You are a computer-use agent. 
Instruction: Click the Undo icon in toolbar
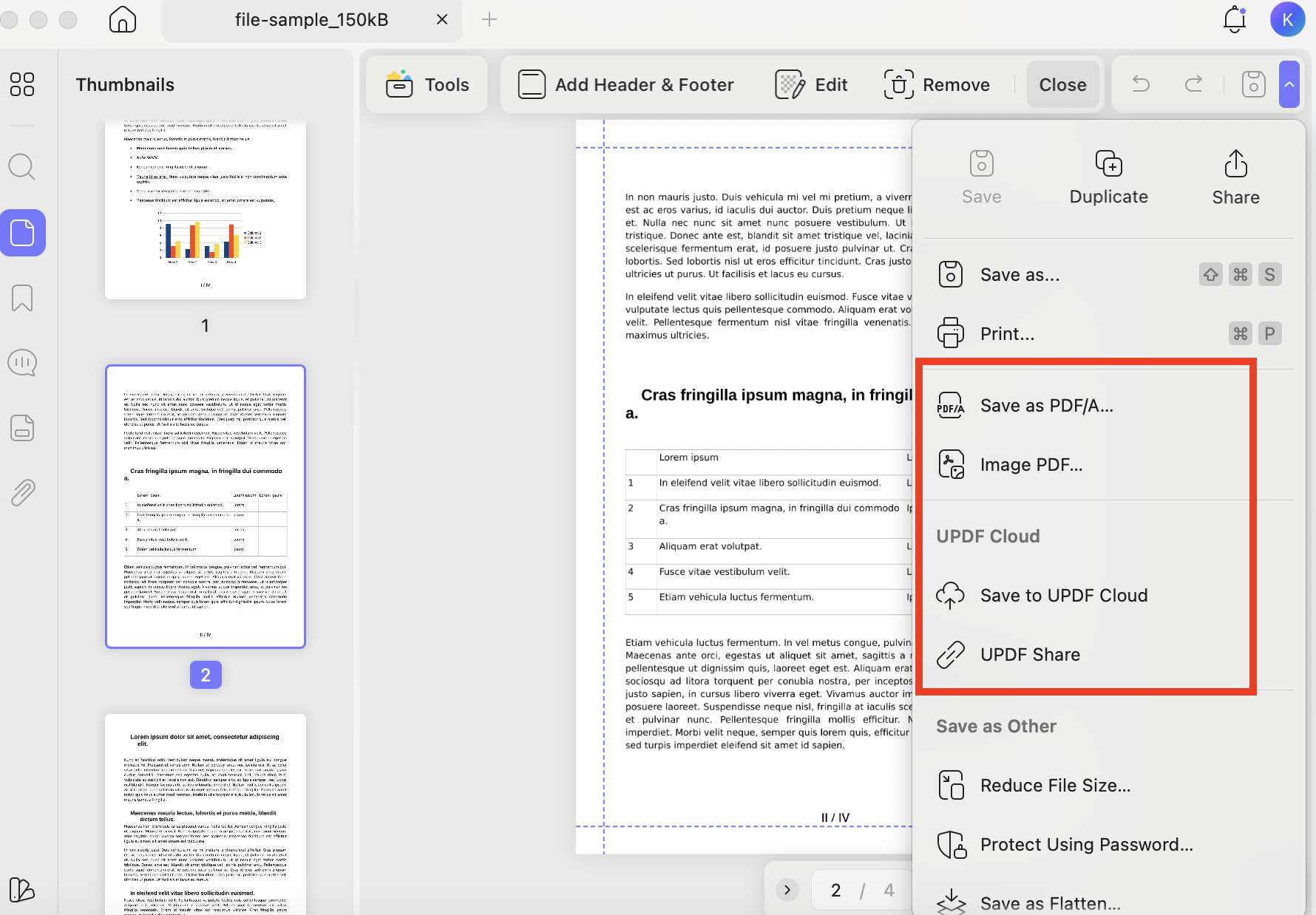tap(1140, 84)
